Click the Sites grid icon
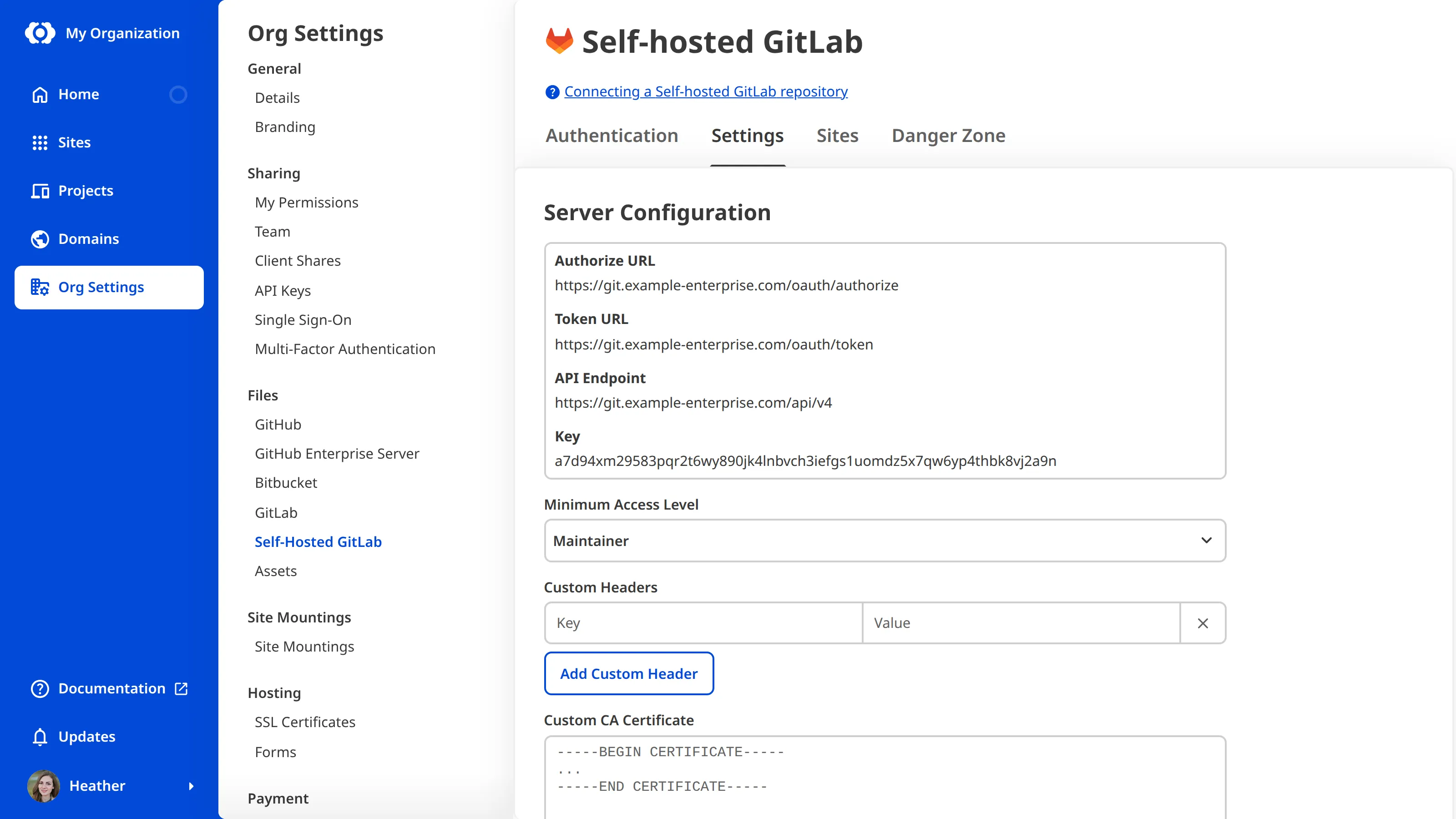This screenshot has width=1456, height=819. click(40, 142)
